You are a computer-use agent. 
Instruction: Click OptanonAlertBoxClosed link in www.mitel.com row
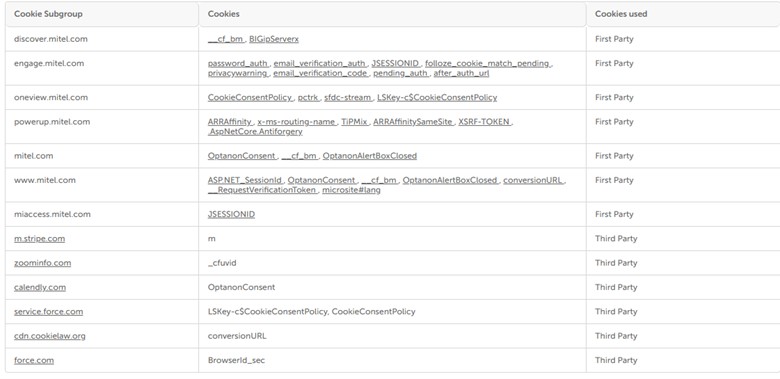coord(450,181)
